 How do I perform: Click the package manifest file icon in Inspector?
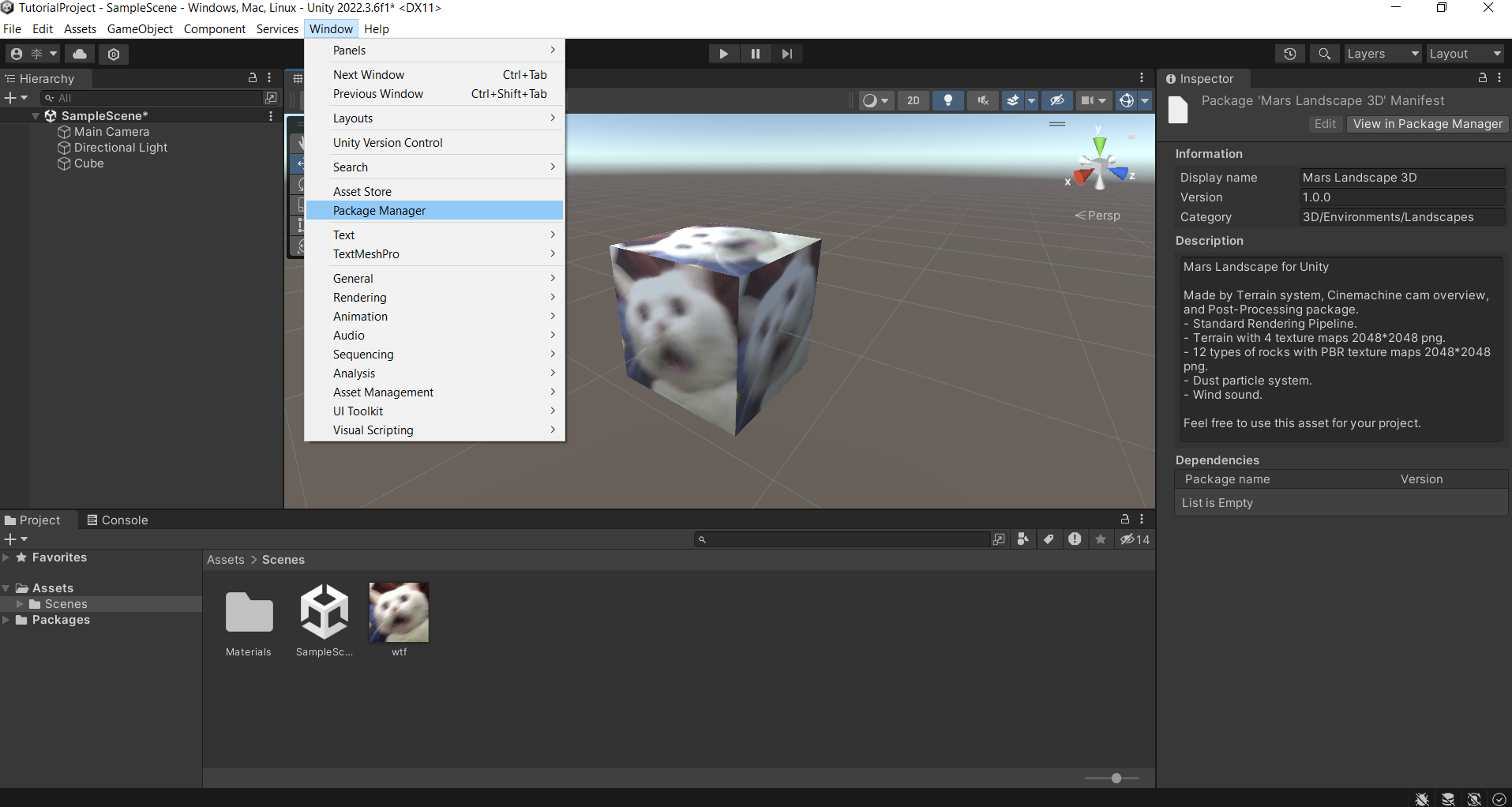[x=1178, y=110]
